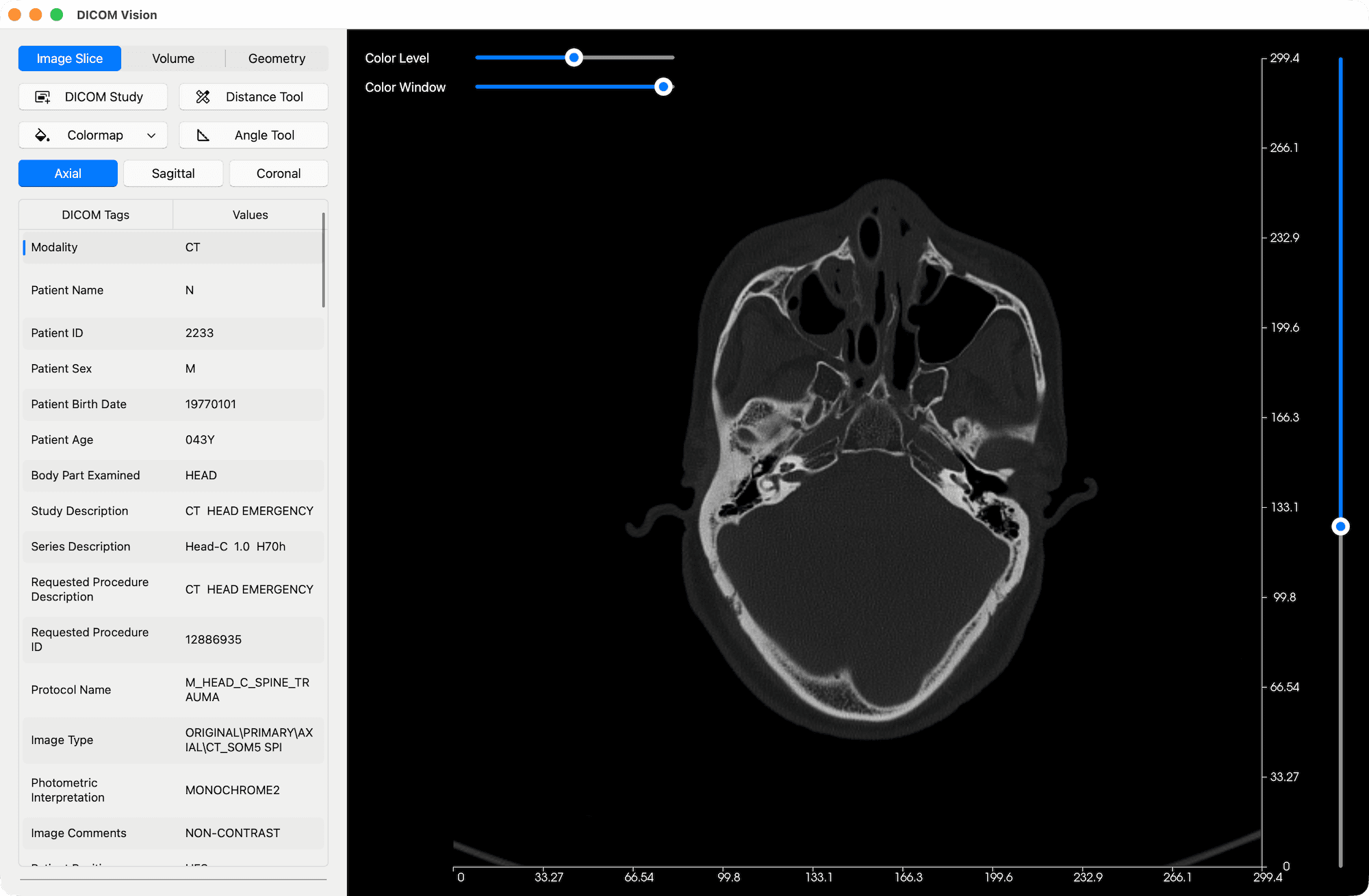This screenshot has width=1369, height=896.
Task: Switch to Coronal orientation
Action: pos(278,173)
